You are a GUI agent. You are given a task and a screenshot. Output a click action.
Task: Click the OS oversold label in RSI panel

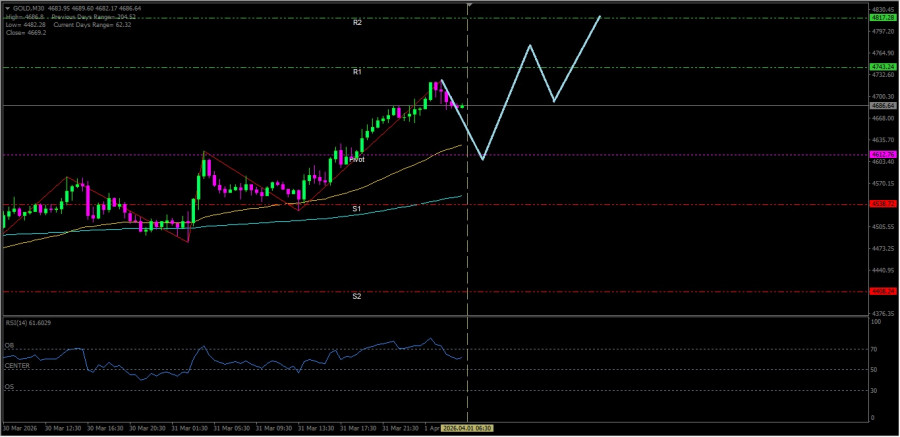pos(9,386)
